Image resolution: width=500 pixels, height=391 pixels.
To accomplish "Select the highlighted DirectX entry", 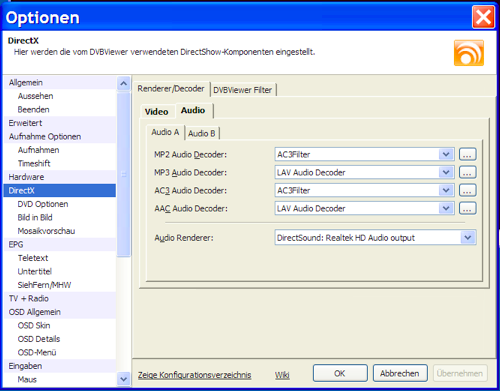I will pos(60,190).
